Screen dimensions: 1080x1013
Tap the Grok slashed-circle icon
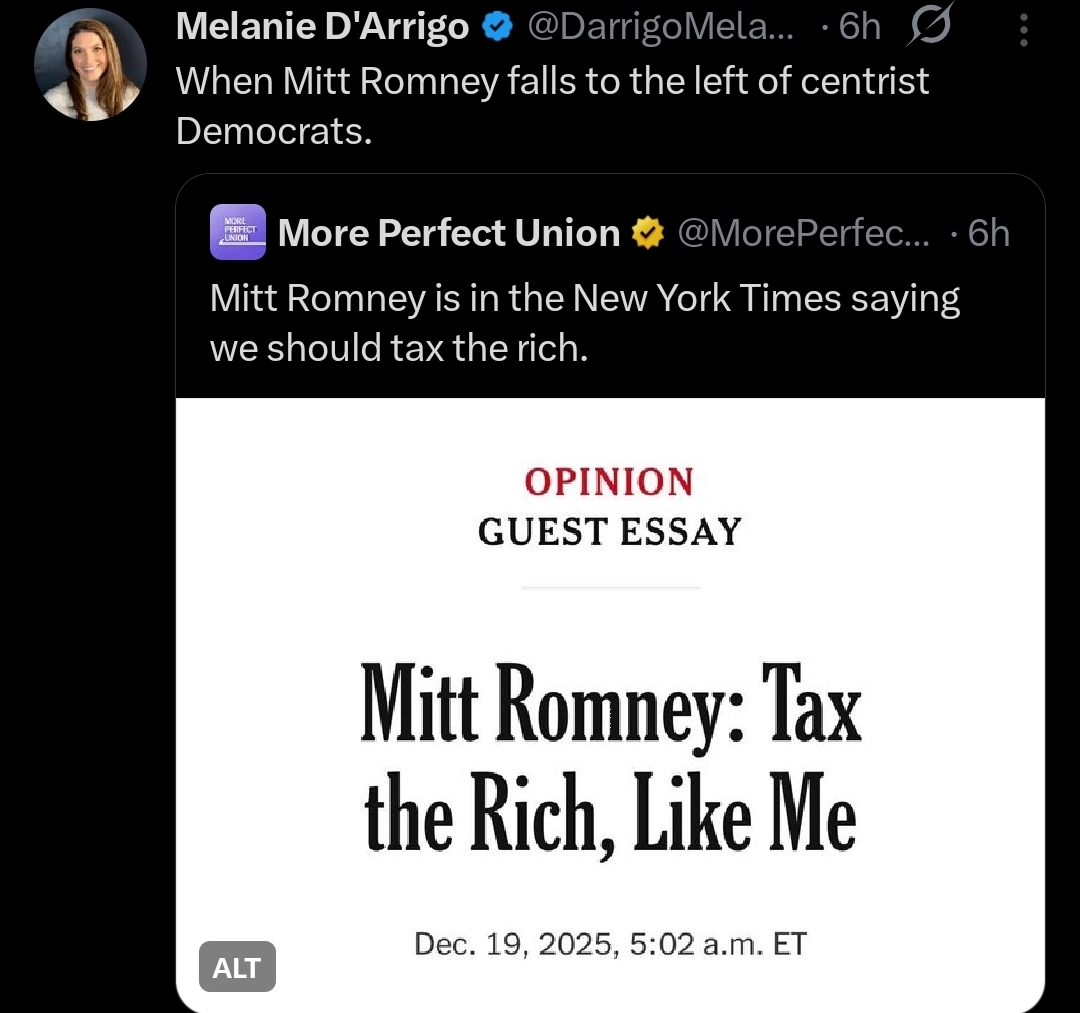click(x=930, y=26)
